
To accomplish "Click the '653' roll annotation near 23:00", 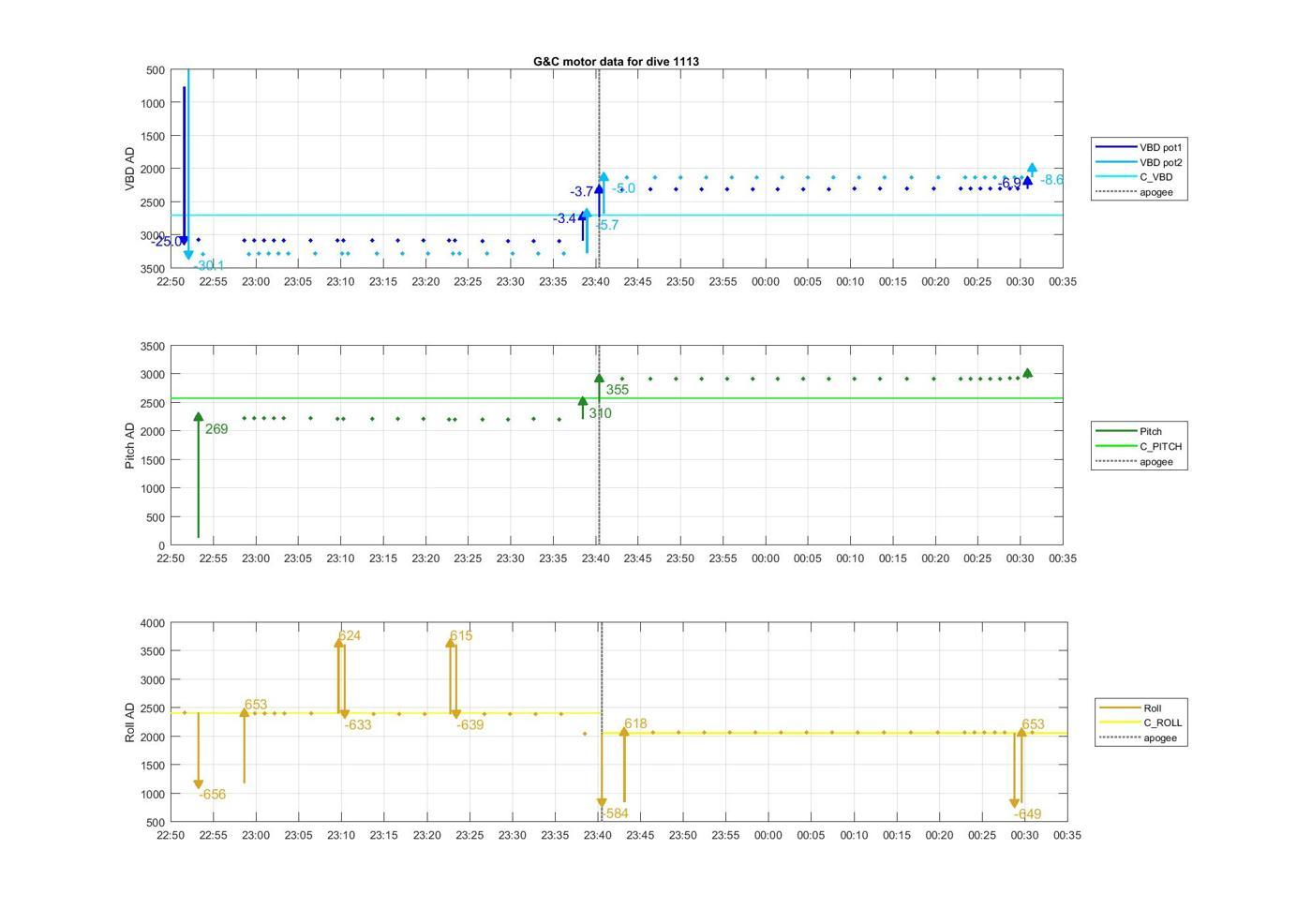I will pyautogui.click(x=256, y=705).
